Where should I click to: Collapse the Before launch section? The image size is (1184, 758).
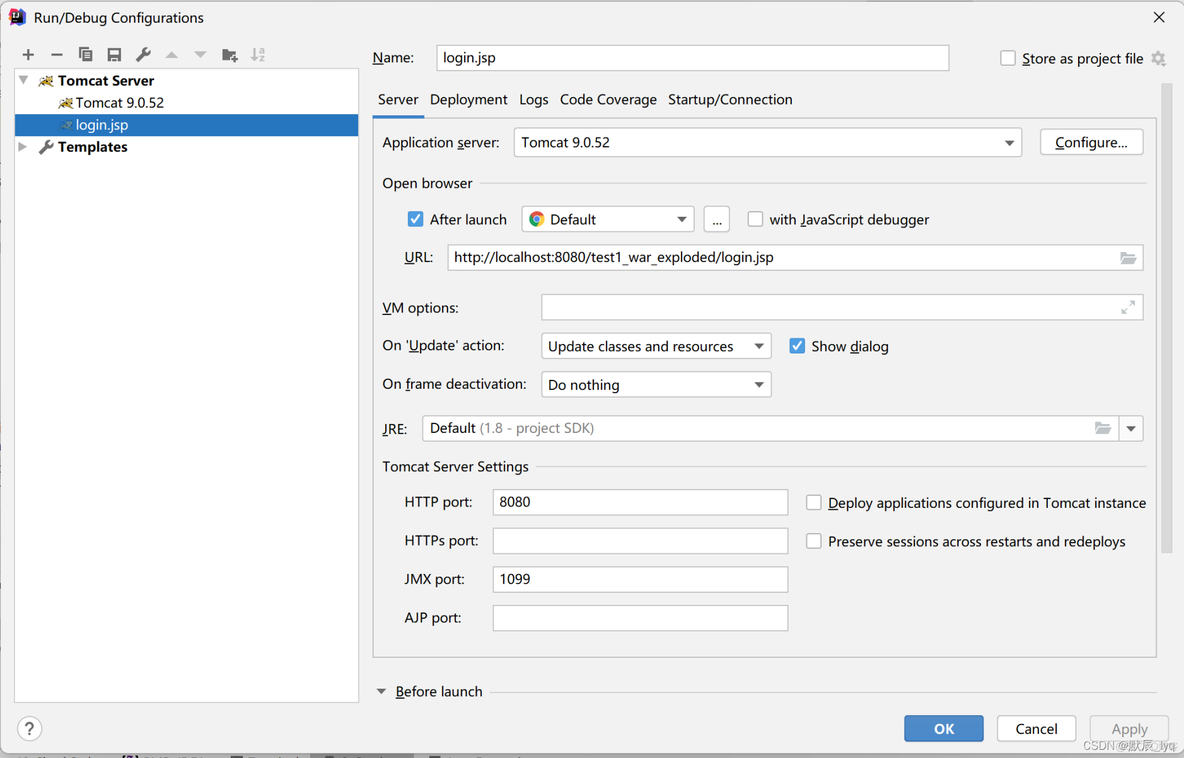click(381, 692)
